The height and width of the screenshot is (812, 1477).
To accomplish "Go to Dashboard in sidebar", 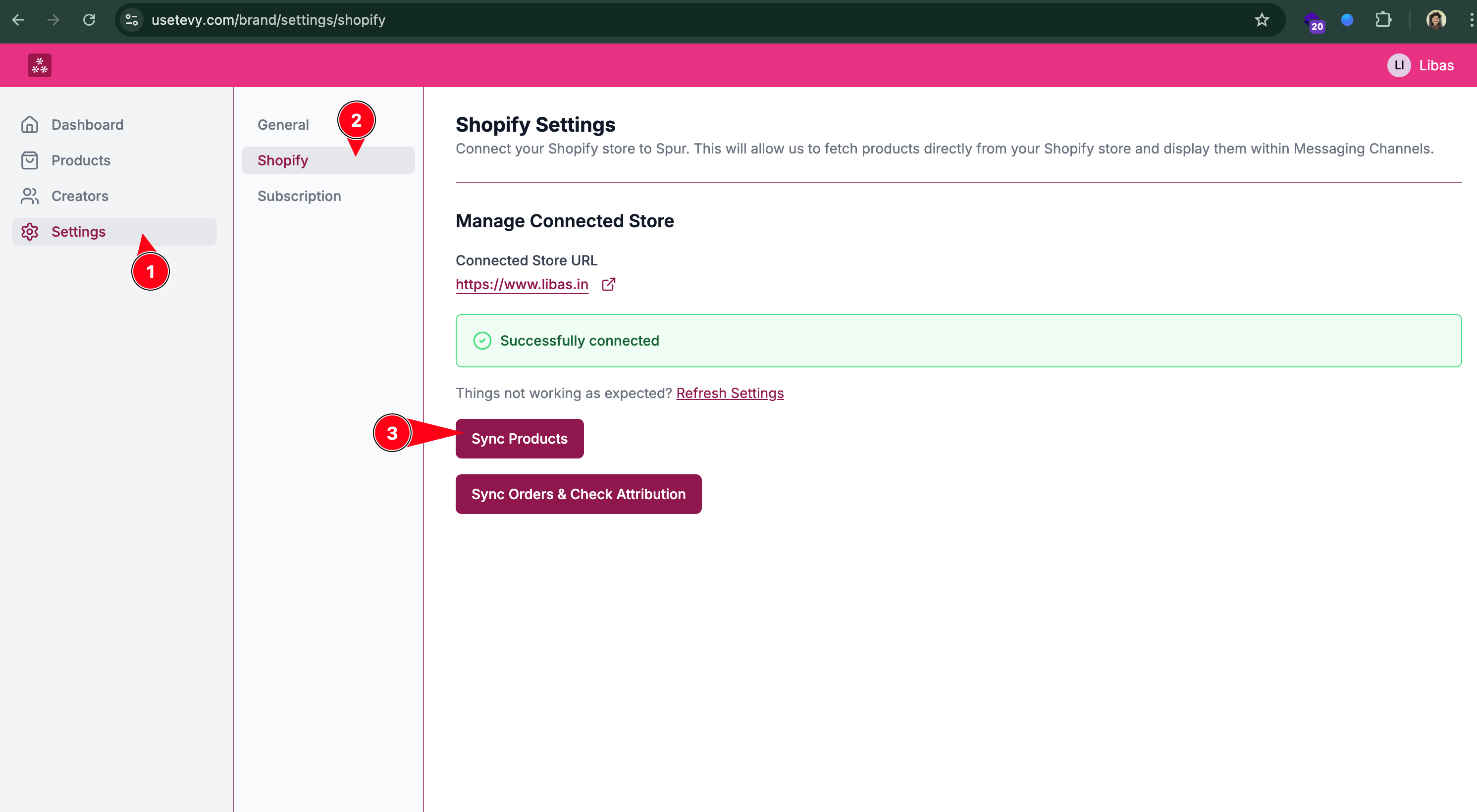I will tap(115, 125).
